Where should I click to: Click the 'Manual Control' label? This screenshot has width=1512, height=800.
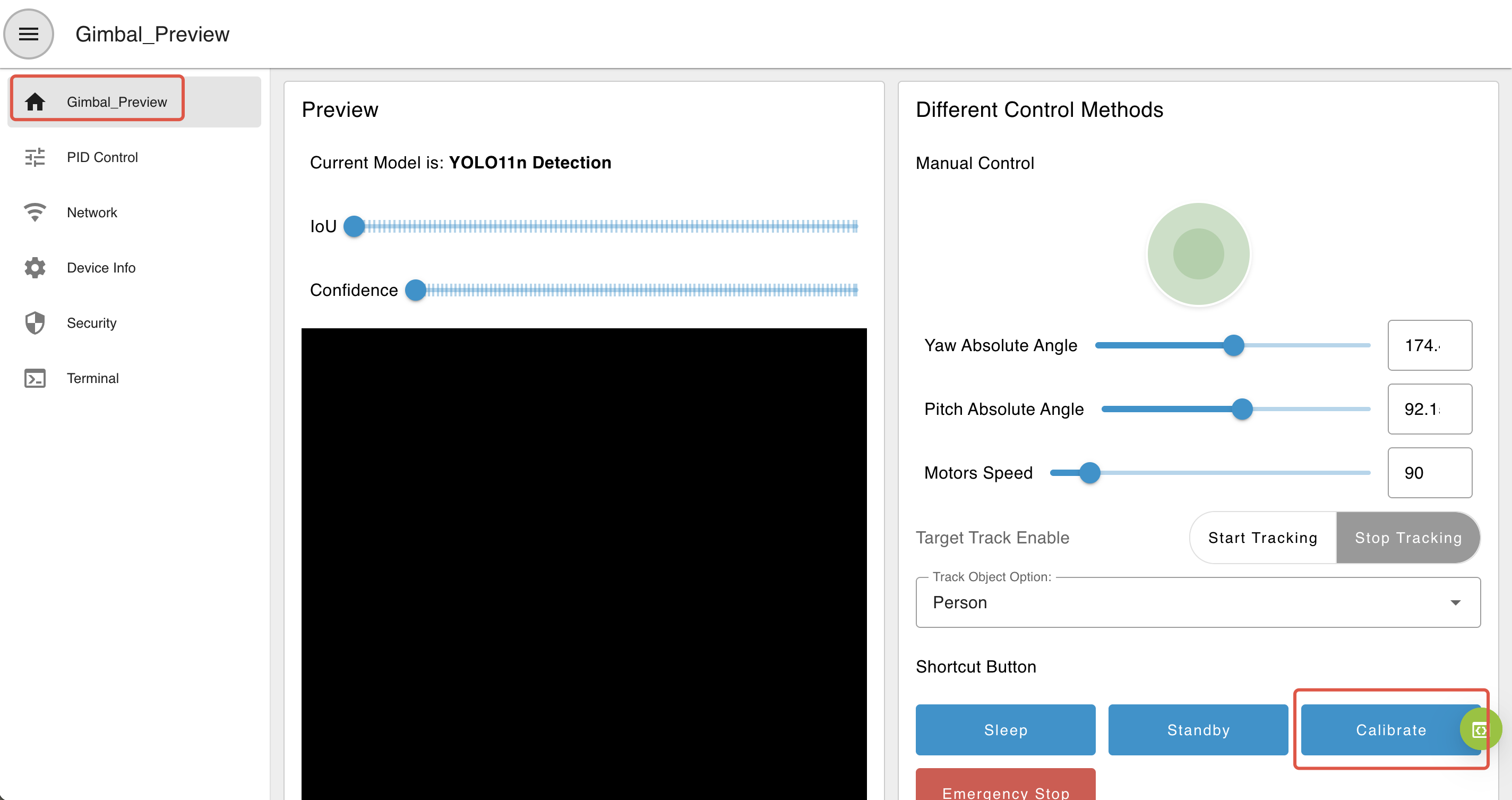pyautogui.click(x=974, y=163)
